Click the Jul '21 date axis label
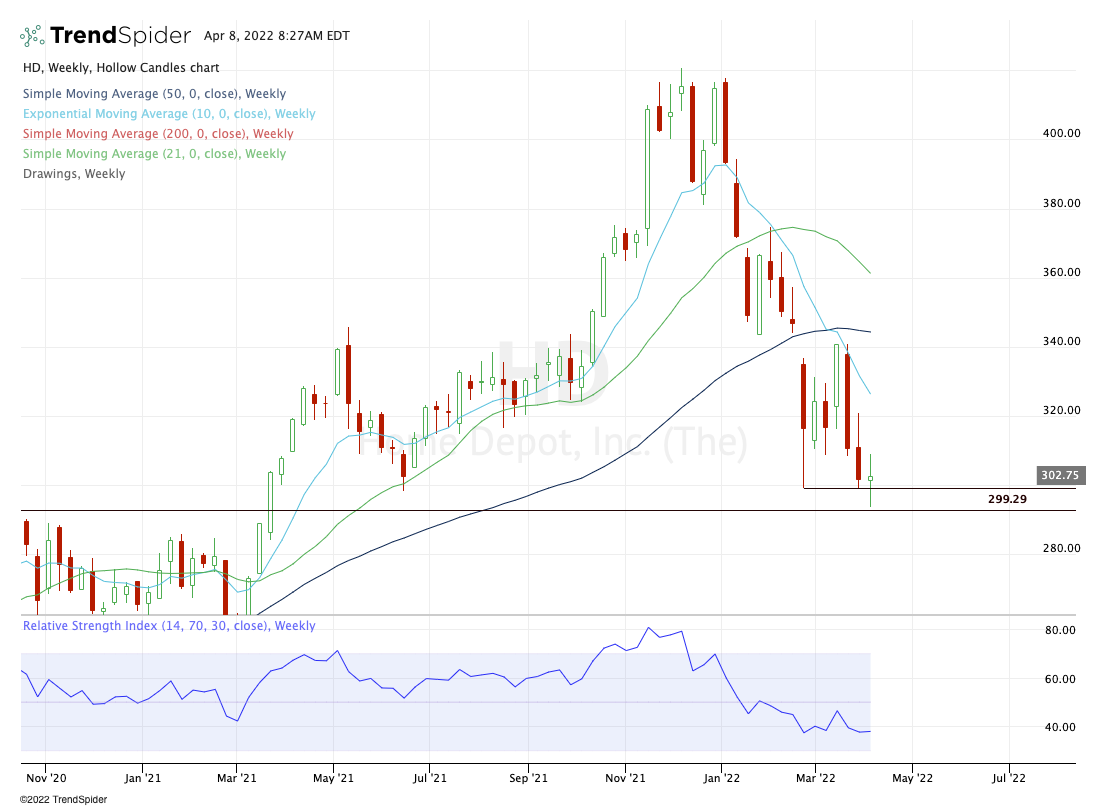 point(430,778)
